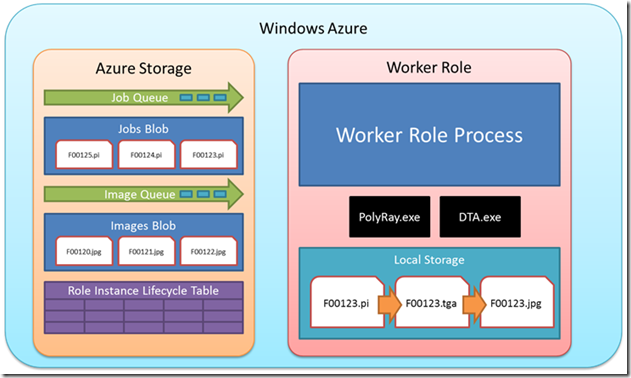Click the DTA.exe black box
This screenshot has width=631, height=378.
tap(480, 217)
